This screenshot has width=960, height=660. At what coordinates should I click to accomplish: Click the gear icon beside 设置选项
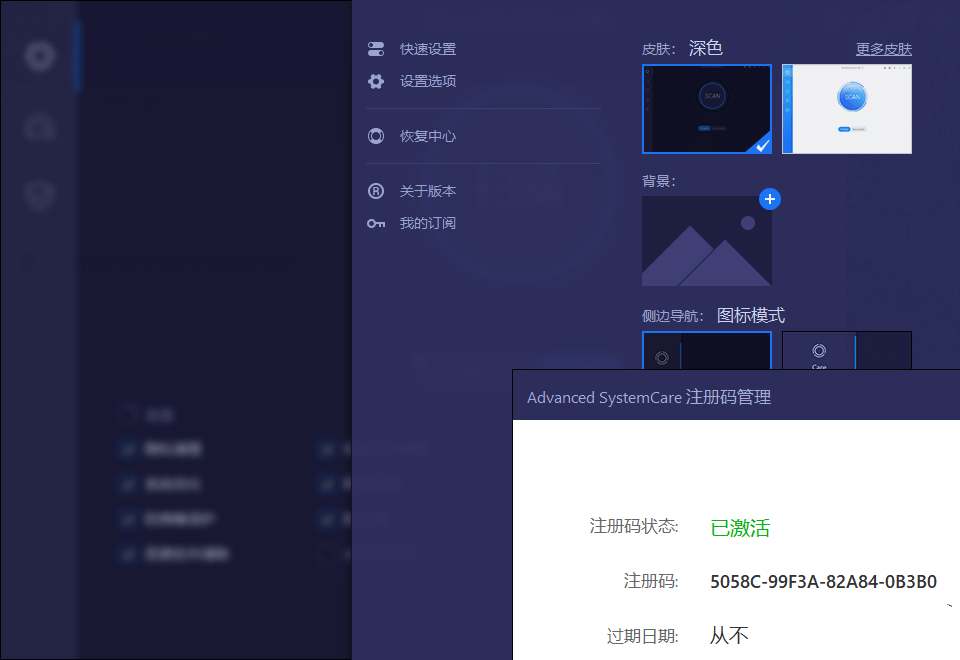click(x=376, y=81)
